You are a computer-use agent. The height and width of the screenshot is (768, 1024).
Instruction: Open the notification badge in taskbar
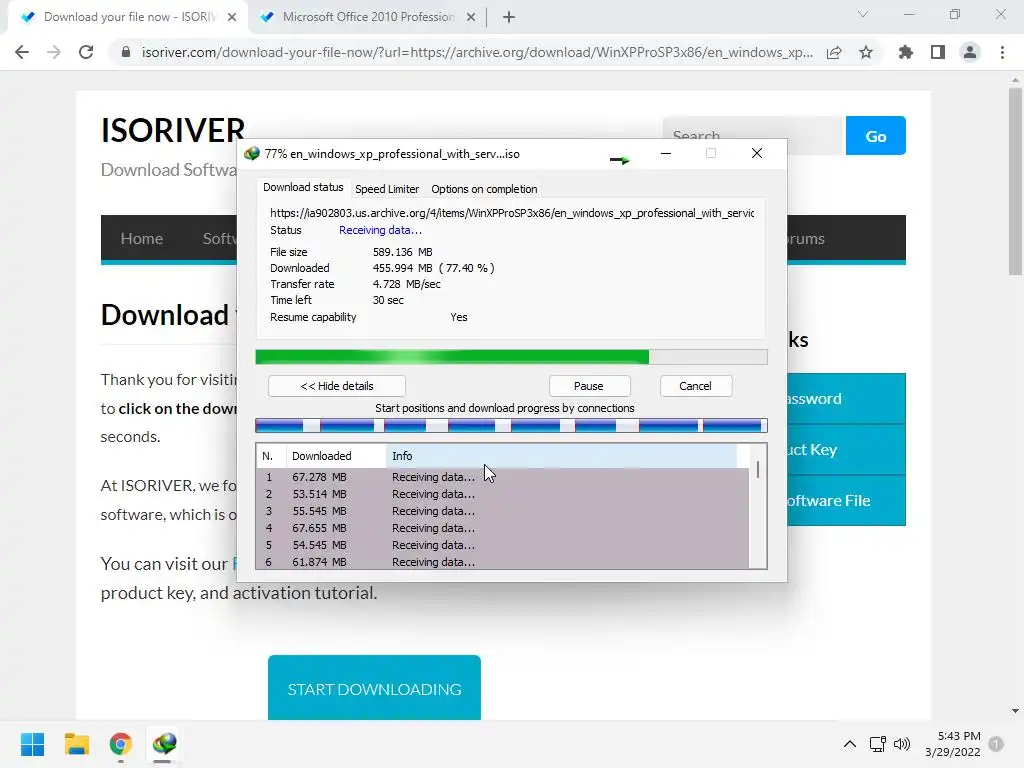pyautogui.click(x=997, y=744)
